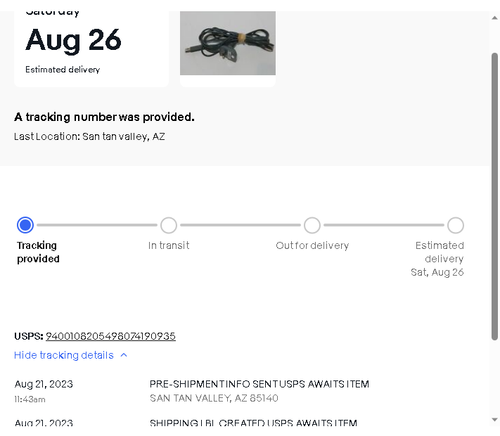Click the Sat, Aug 26 delivery label
Screen dimensions: 500x436
(437, 272)
